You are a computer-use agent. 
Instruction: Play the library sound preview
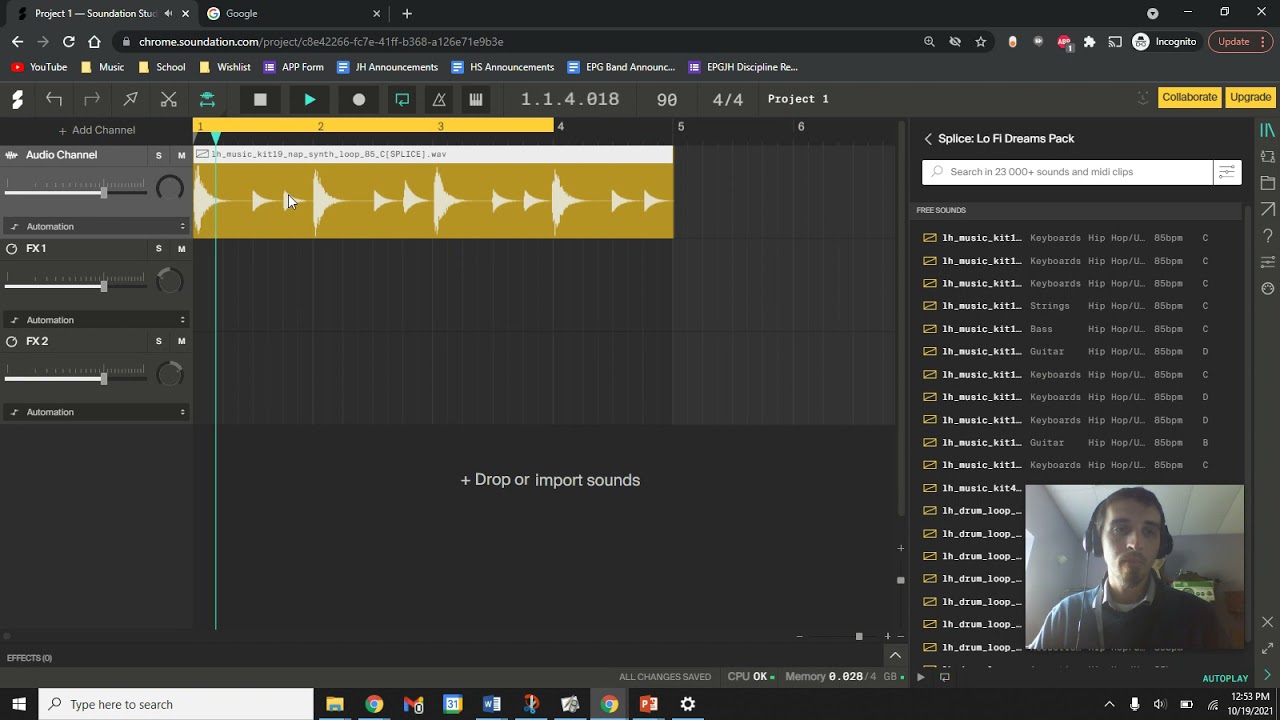coord(921,677)
